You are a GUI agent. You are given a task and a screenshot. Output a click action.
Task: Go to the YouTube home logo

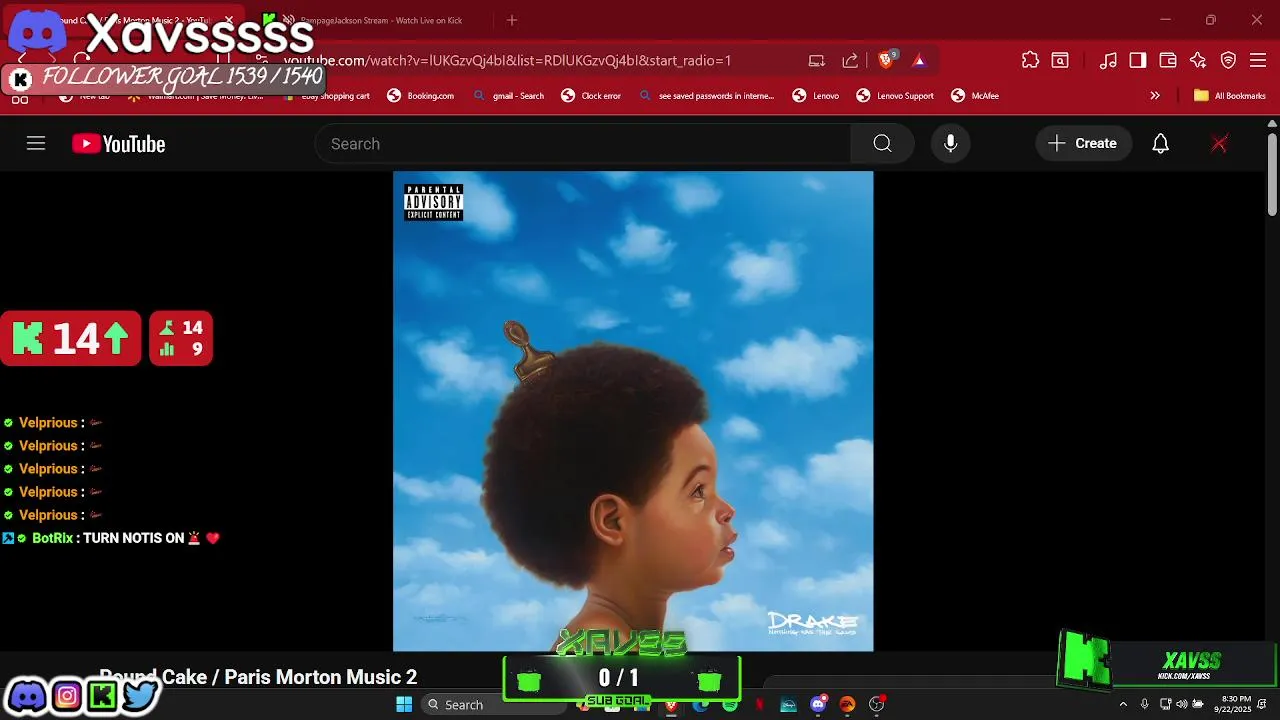[x=118, y=144]
